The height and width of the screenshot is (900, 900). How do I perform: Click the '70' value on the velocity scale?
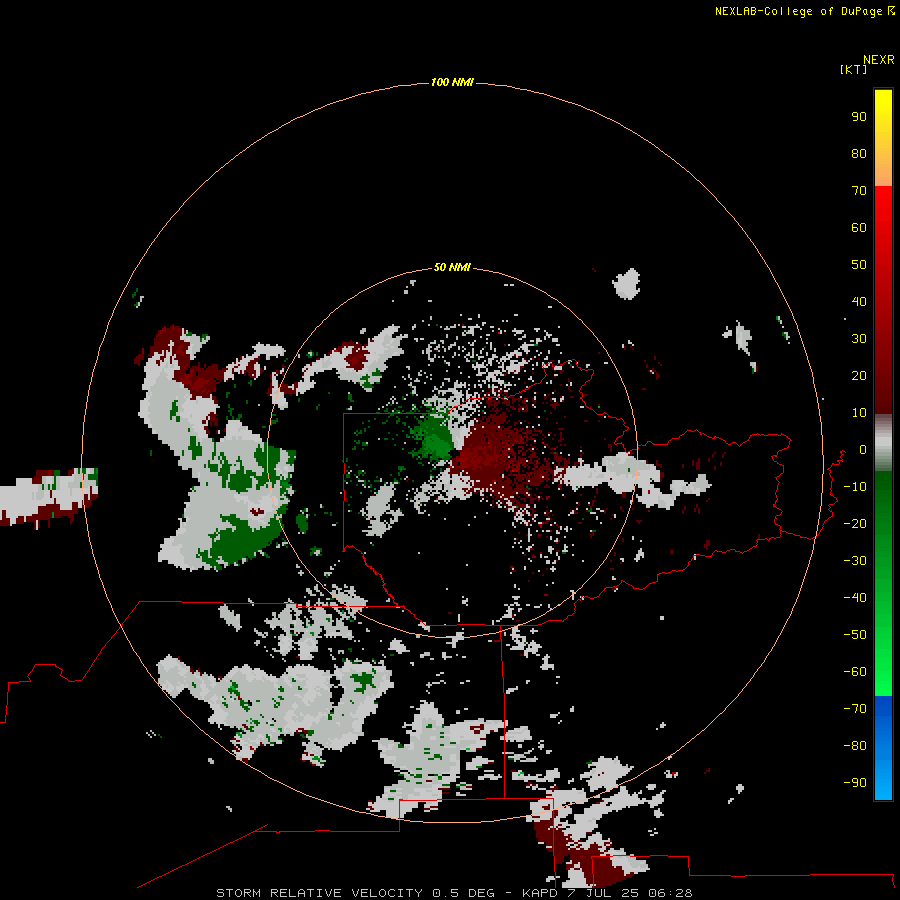859,191
